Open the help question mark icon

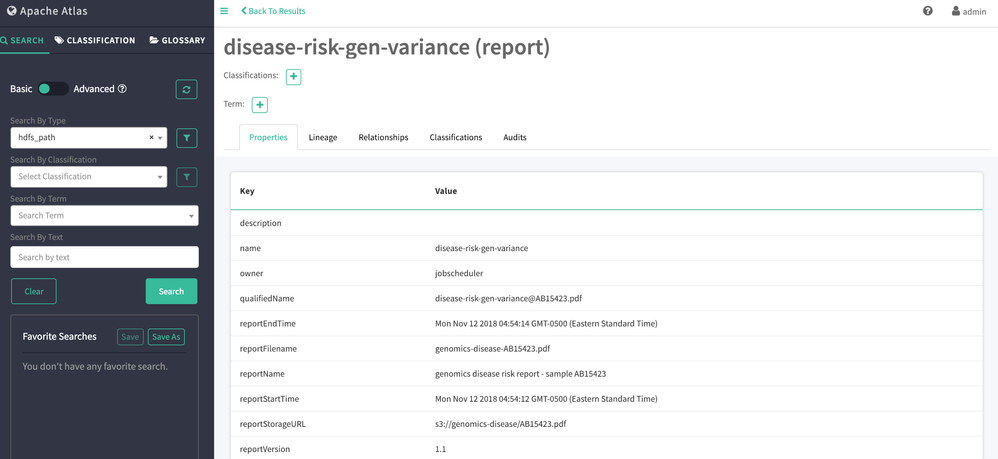927,11
